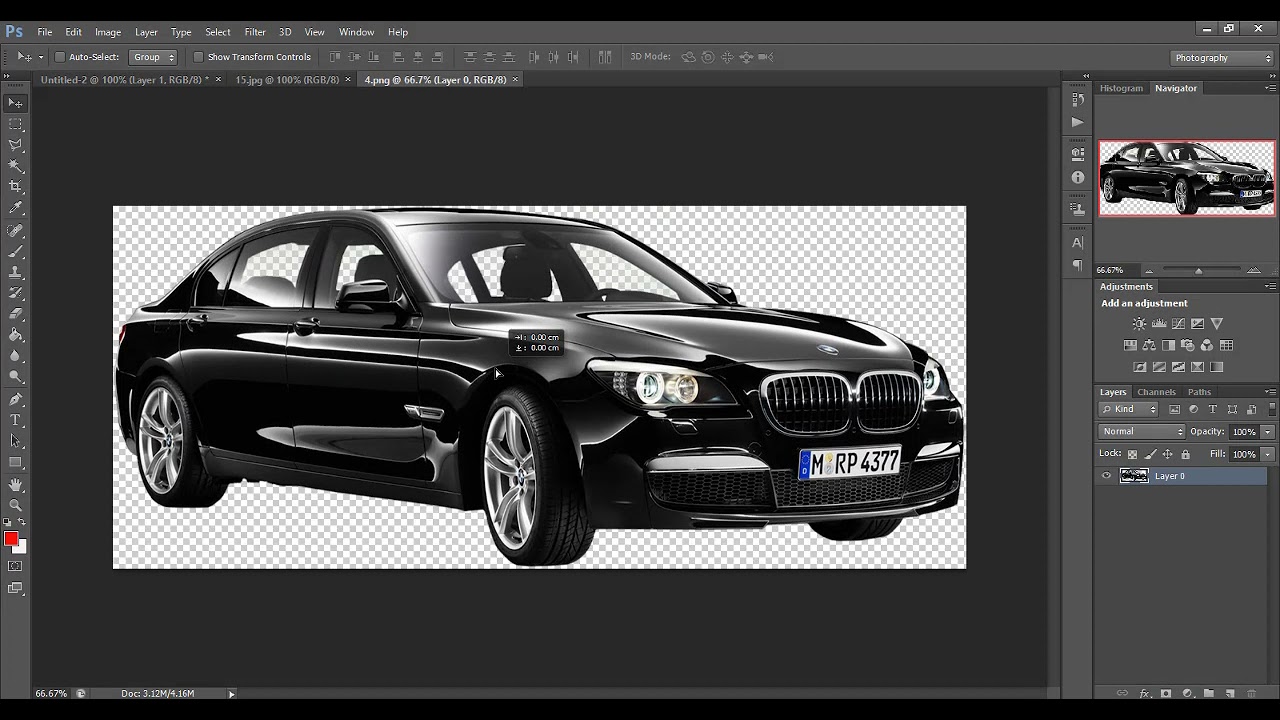Select the Eyedropper tool

click(16, 208)
